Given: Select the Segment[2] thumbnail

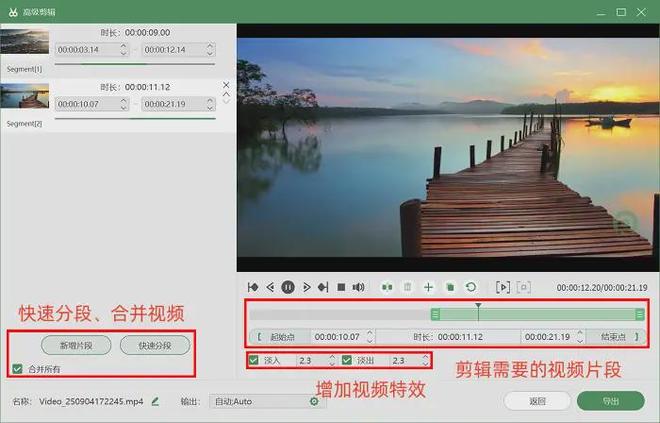Looking at the screenshot, I should click(x=24, y=97).
